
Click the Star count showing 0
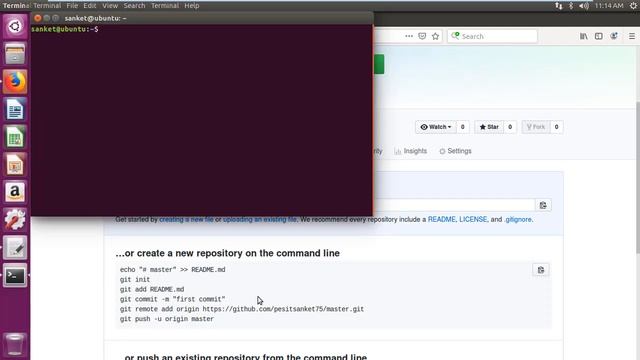[x=510, y=127]
